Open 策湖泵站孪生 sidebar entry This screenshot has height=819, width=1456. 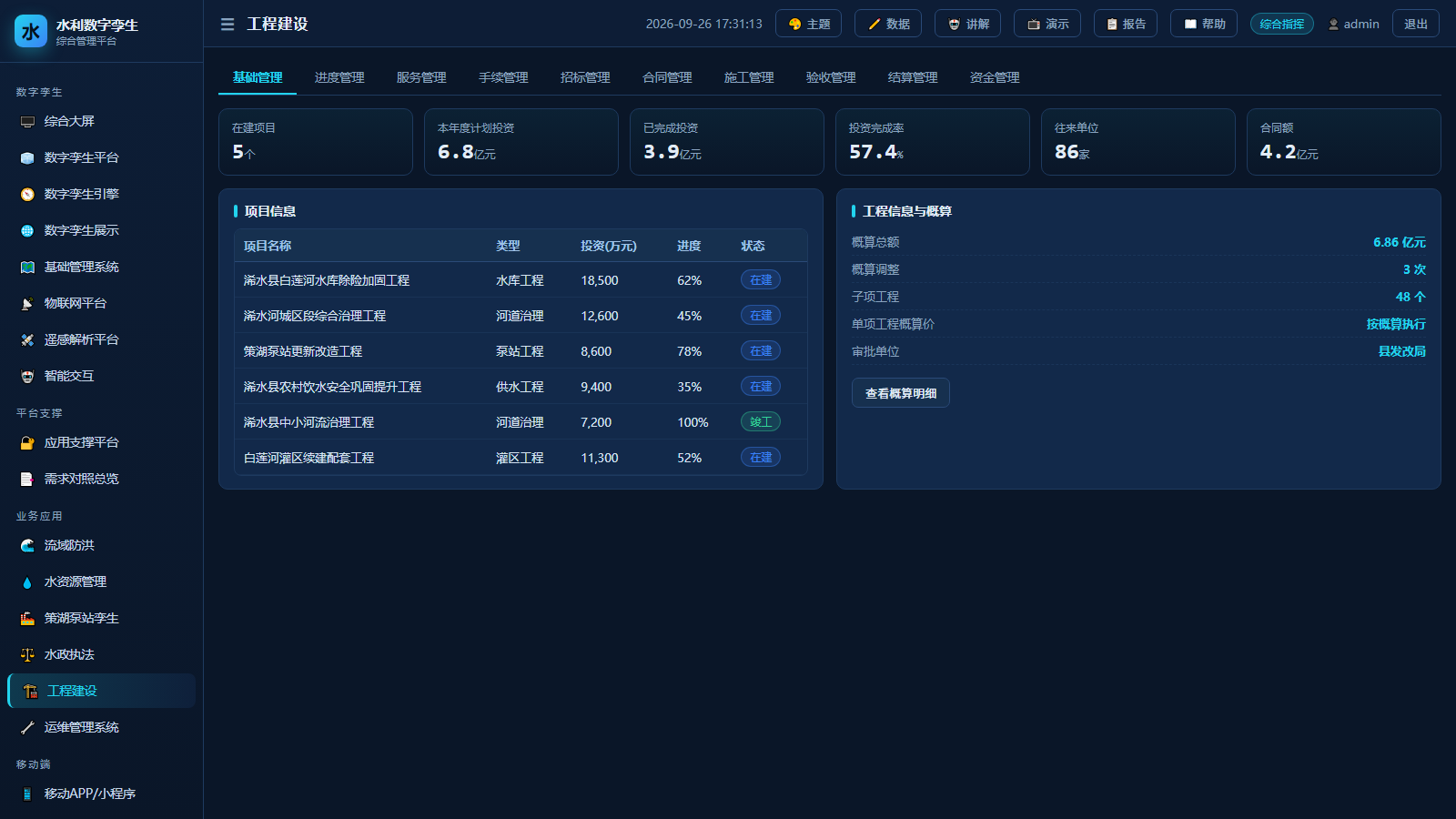tap(101, 618)
